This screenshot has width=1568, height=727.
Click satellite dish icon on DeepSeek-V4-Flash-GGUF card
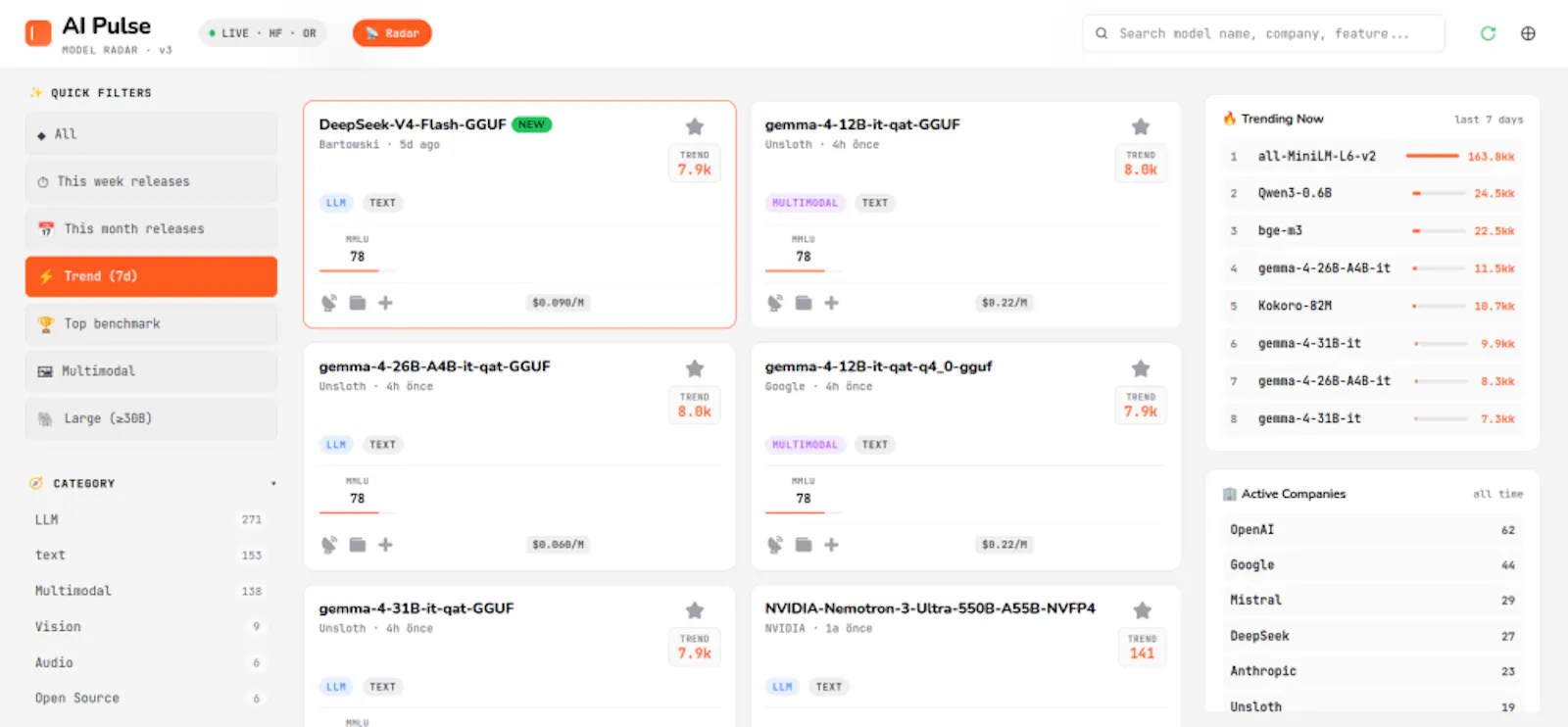329,303
